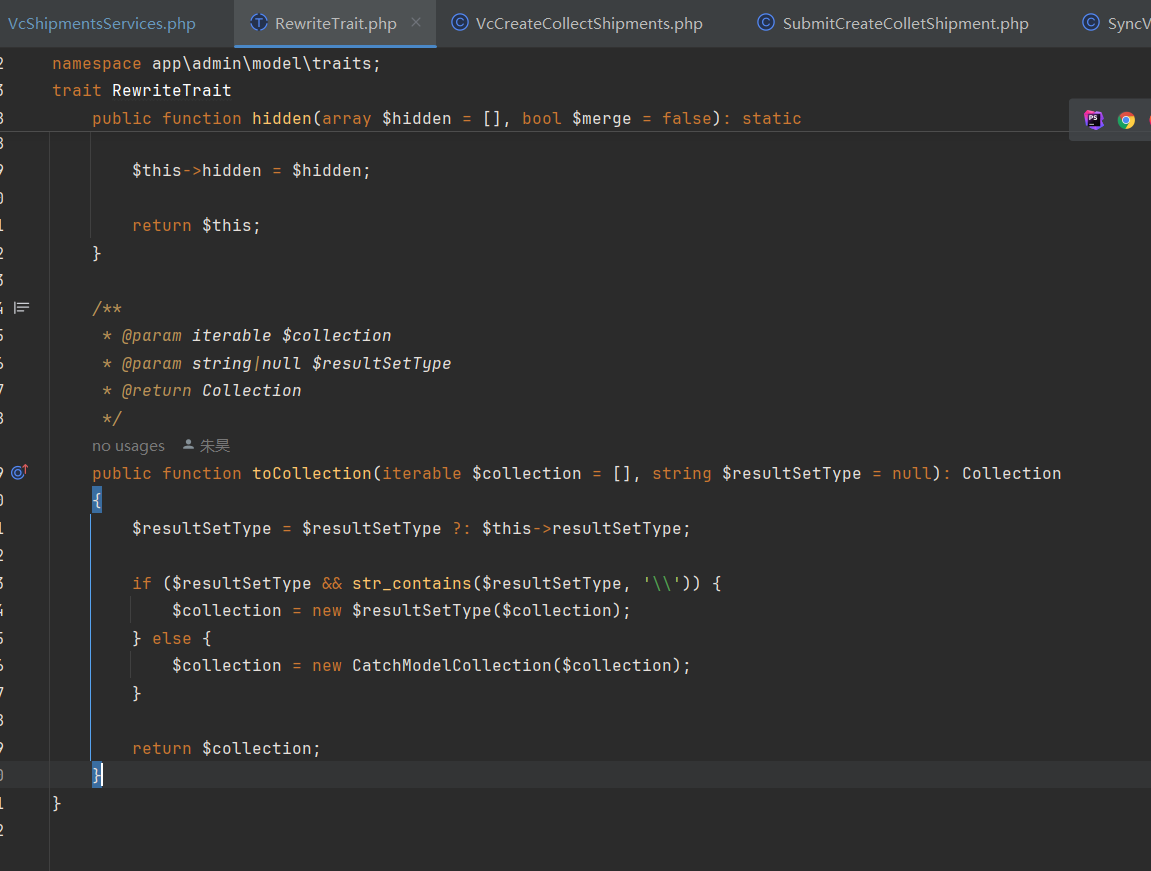
Task: Click the Collection return type
Action: pyautogui.click(x=1012, y=473)
